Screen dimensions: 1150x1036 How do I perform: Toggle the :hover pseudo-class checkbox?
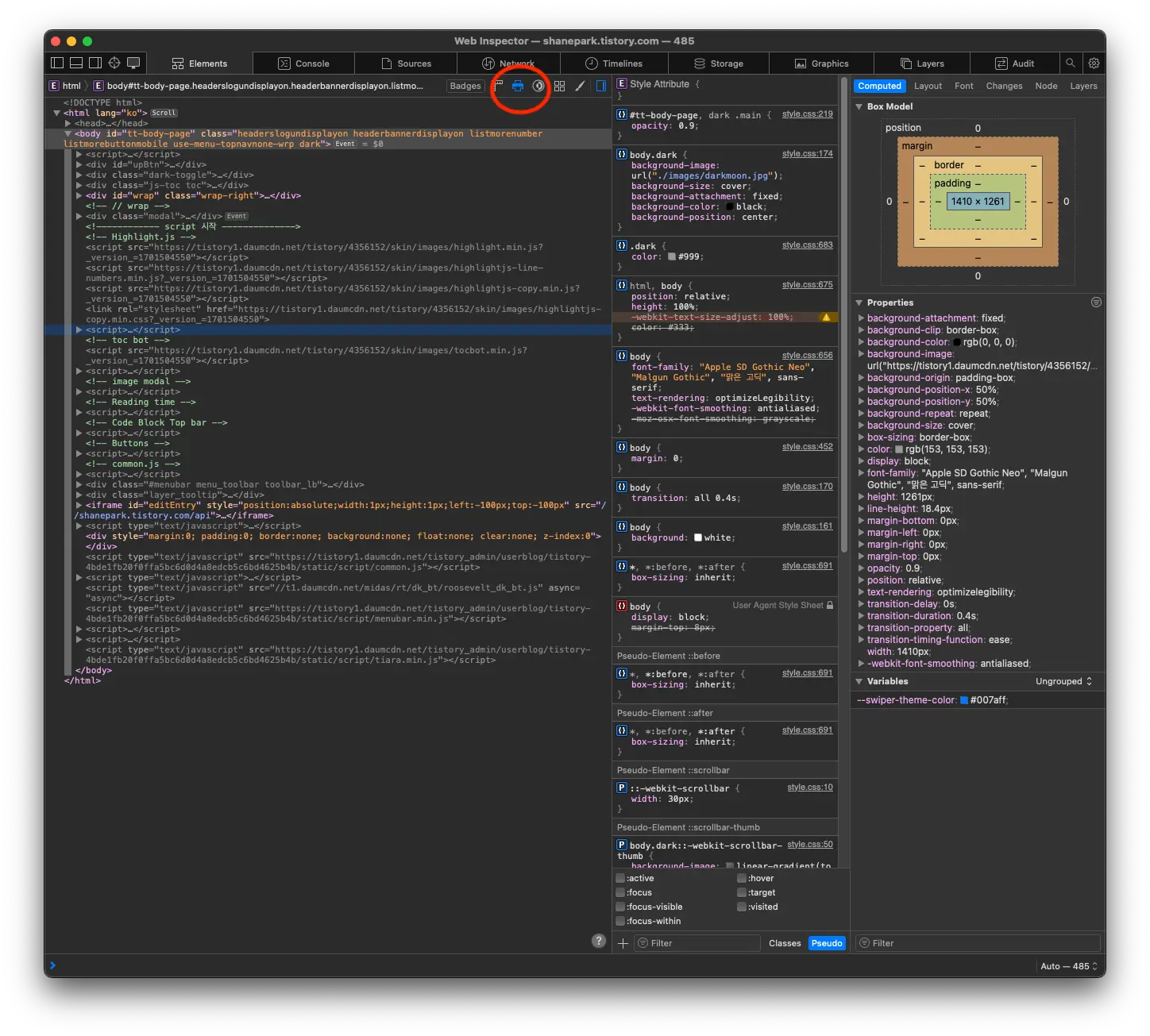[742, 878]
